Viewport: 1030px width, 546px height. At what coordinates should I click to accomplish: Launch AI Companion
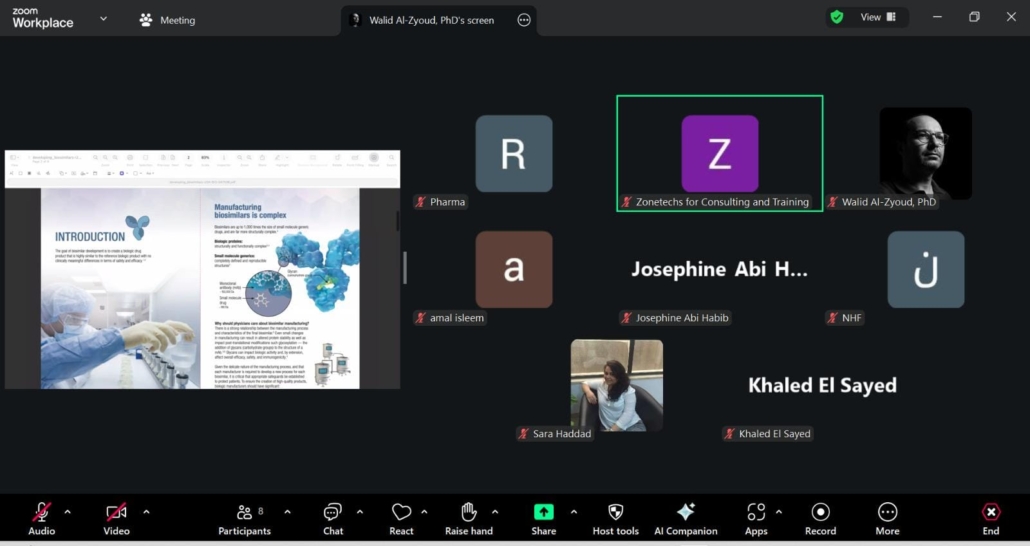(x=685, y=518)
